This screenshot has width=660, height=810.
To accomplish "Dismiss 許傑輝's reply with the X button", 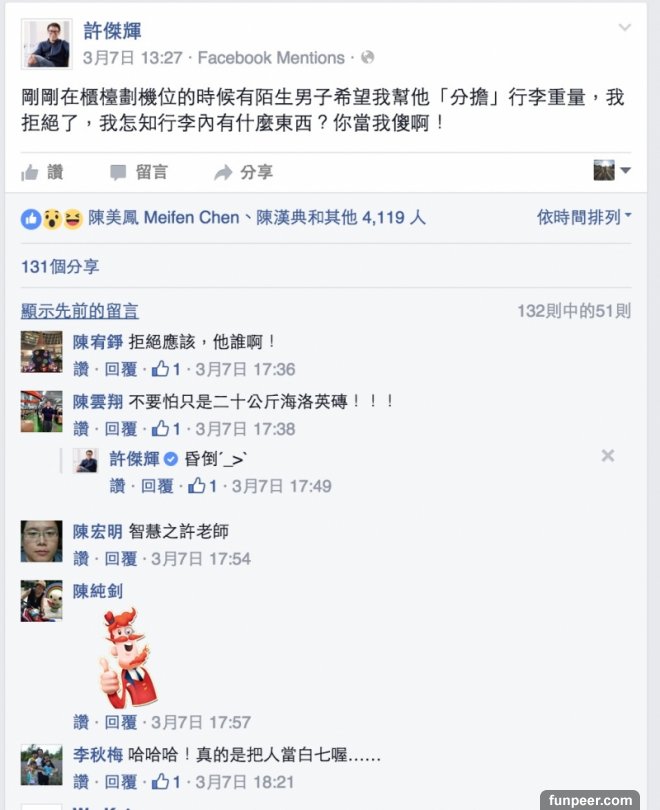I will [x=608, y=456].
